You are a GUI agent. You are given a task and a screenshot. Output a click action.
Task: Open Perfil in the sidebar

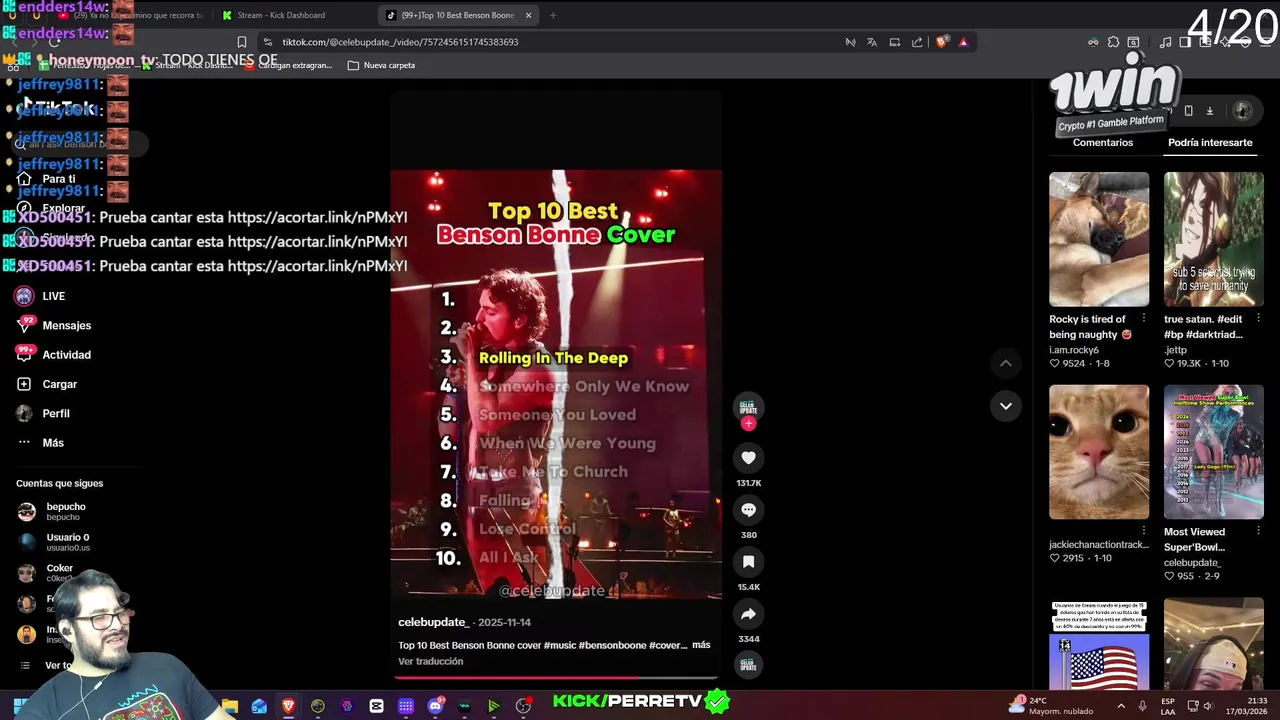click(43, 413)
